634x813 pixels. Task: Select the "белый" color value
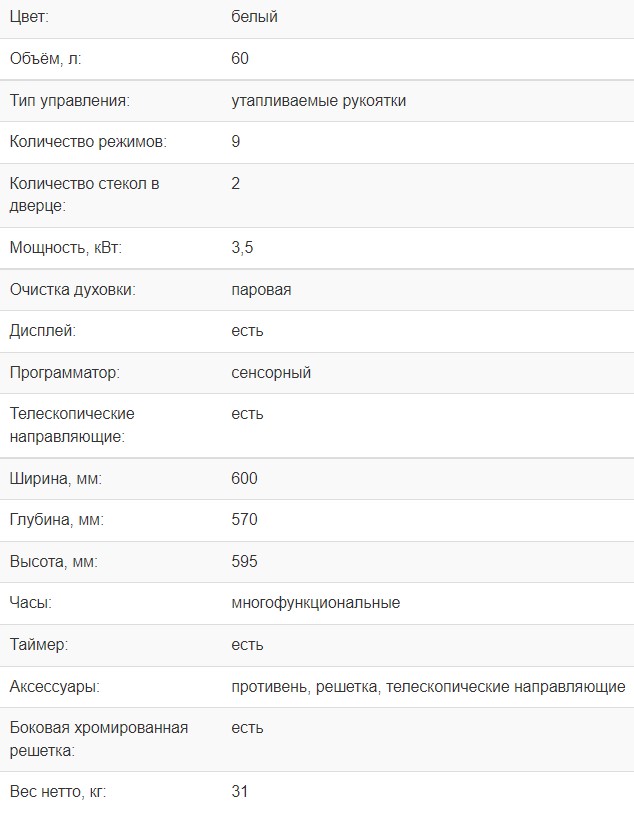(x=254, y=17)
